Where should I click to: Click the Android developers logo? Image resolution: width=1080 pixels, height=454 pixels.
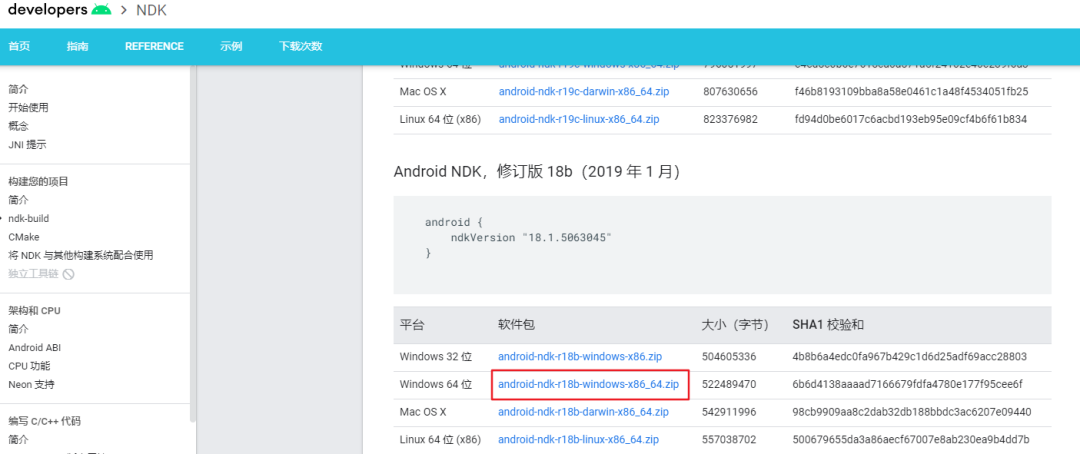click(59, 10)
